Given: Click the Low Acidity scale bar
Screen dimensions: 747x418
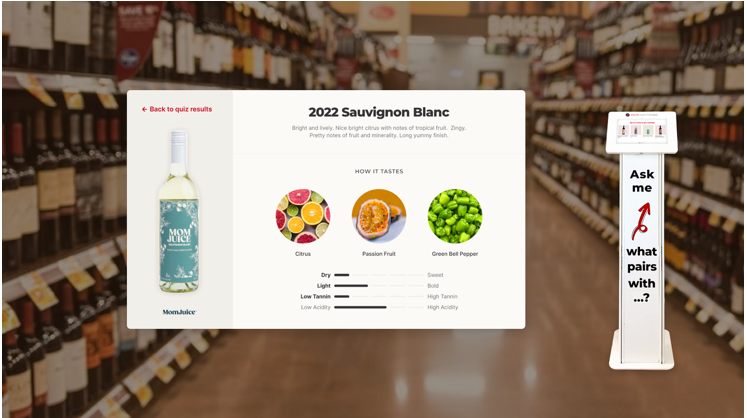Looking at the screenshot, I should coord(379,307).
